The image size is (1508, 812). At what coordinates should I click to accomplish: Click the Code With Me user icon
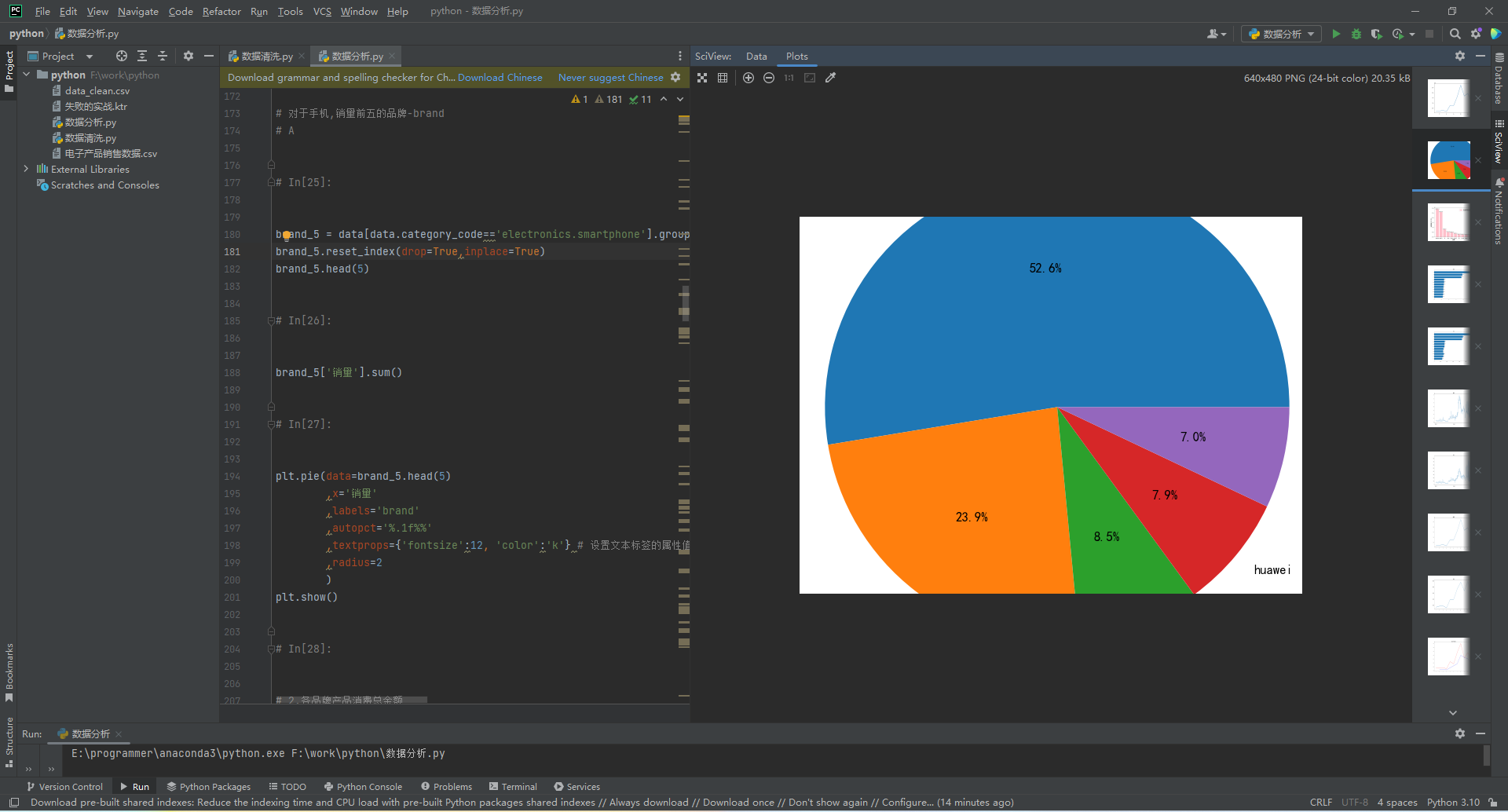click(1214, 34)
